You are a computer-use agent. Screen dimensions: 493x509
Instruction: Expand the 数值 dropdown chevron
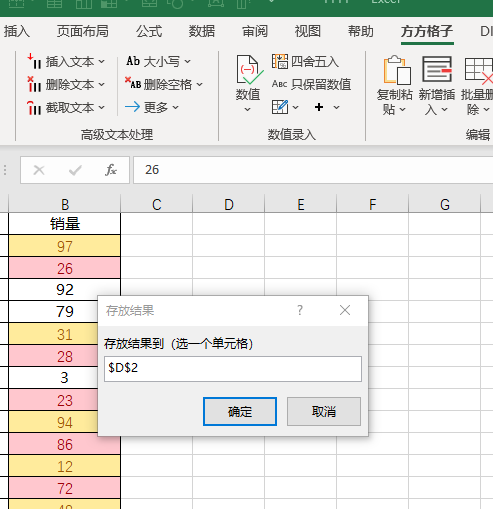(247, 109)
